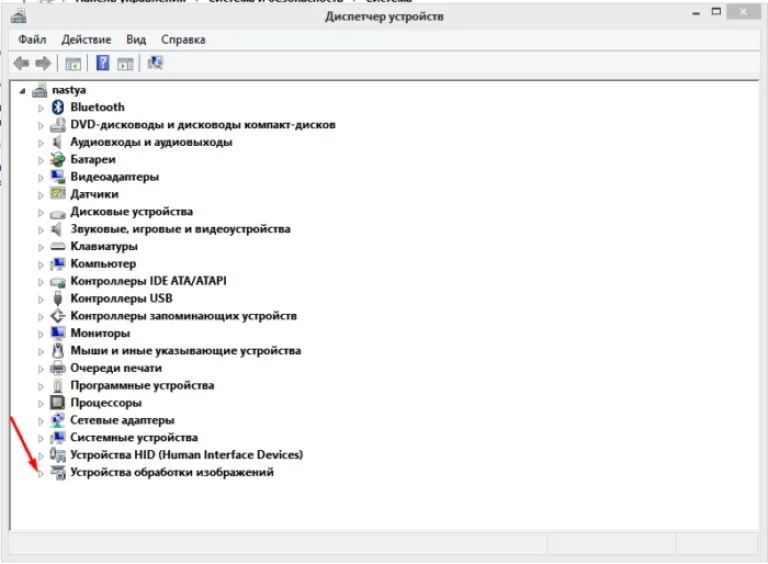Expand the Звуковые, игровые и видеоустройства node
This screenshot has width=768, height=564.
tap(41, 230)
